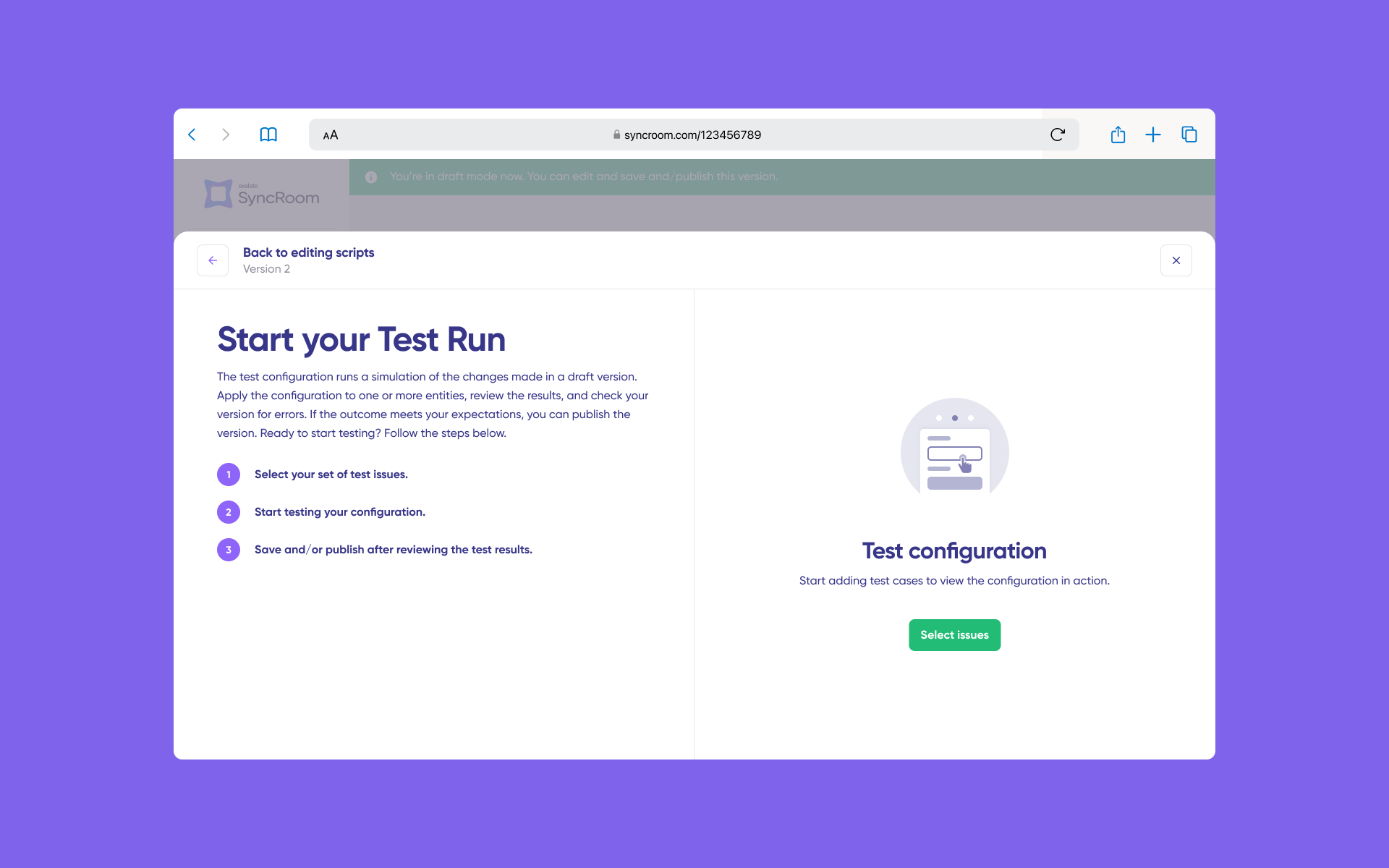Click the browser forward arrow

click(x=226, y=135)
